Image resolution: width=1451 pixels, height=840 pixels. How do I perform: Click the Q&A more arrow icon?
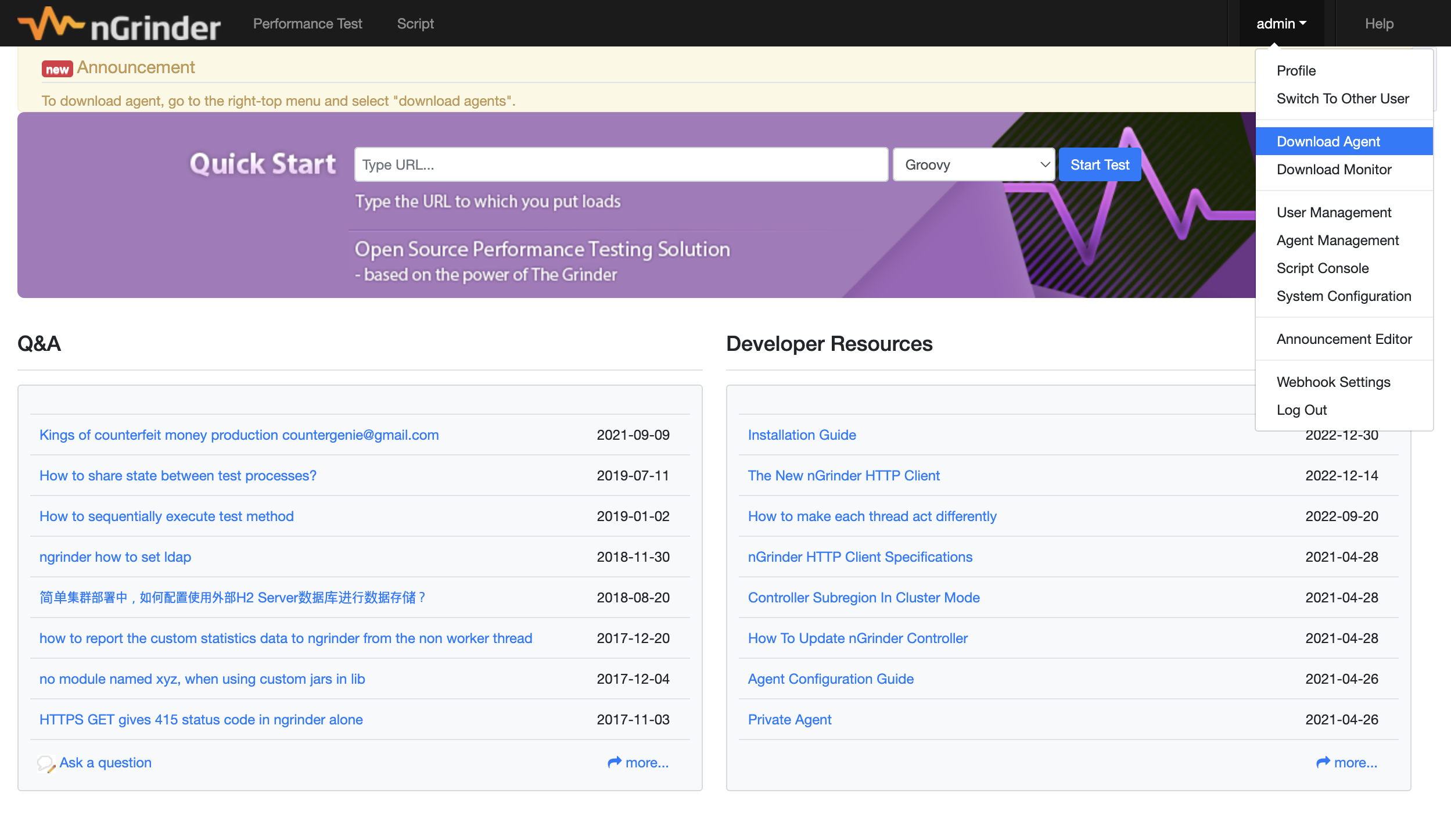click(x=614, y=762)
